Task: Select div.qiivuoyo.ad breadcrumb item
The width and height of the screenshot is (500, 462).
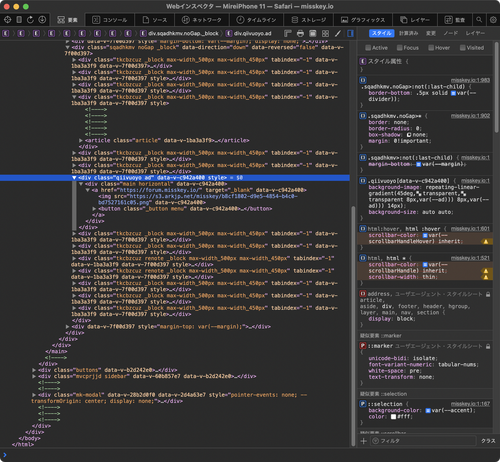Action: tap(249, 33)
